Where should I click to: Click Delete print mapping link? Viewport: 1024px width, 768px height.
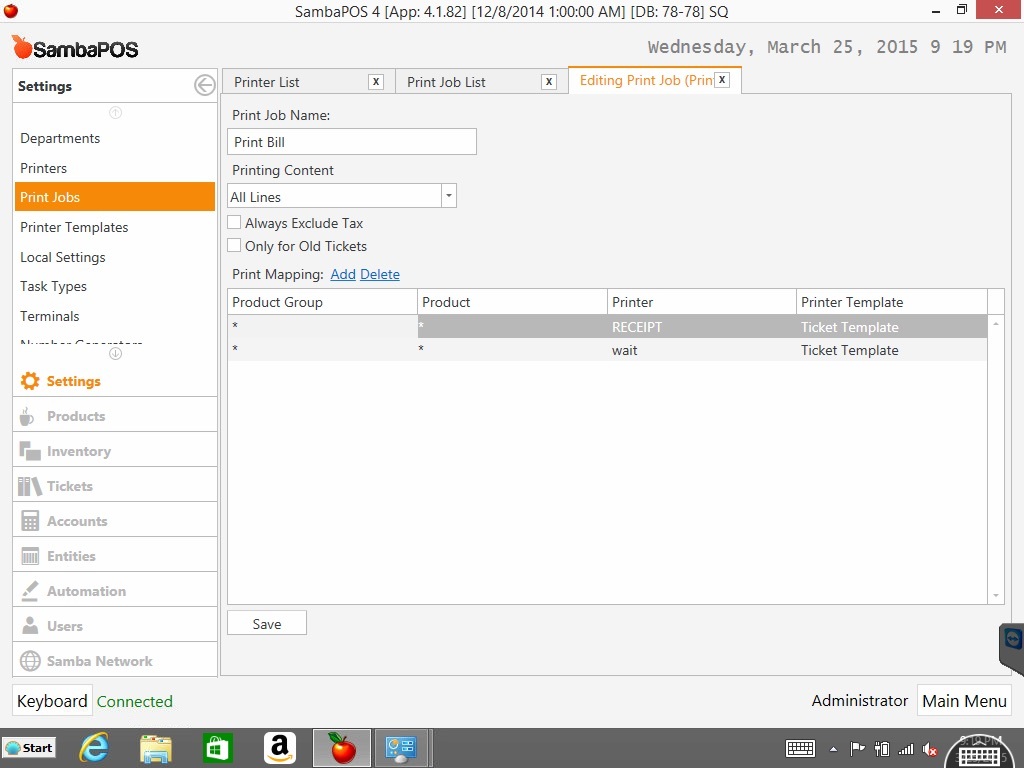tap(379, 274)
